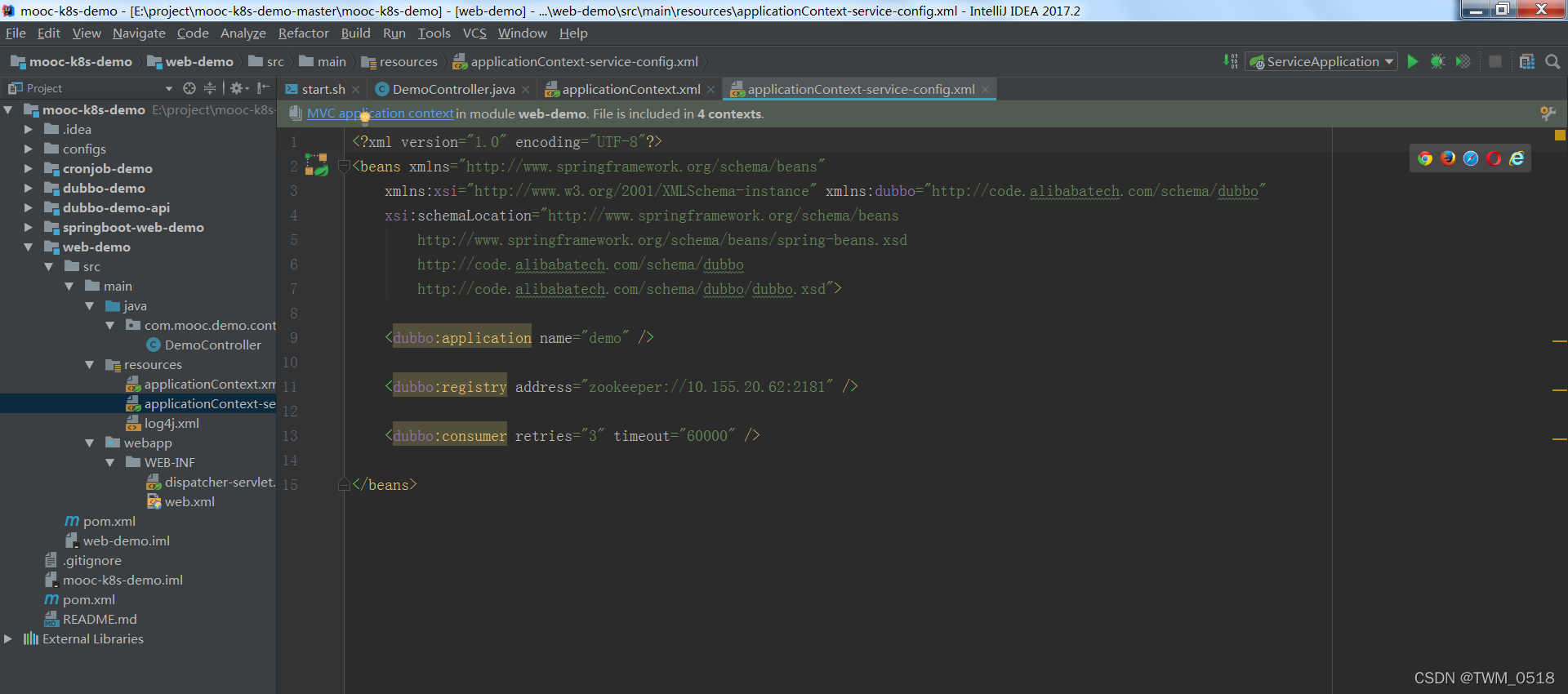This screenshot has height=694, width=1568.
Task: Open the Project view type dropdown
Action: (x=169, y=88)
